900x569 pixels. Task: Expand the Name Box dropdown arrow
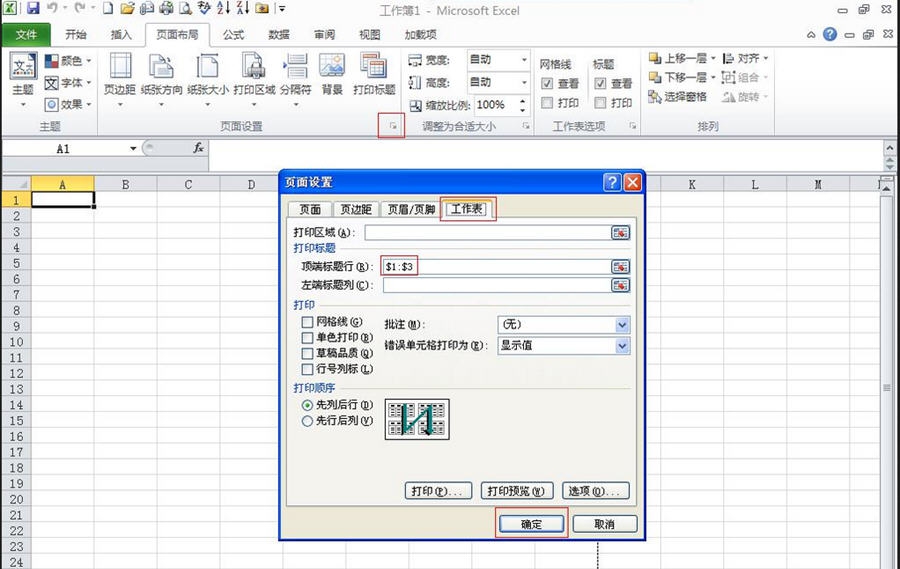[133, 149]
